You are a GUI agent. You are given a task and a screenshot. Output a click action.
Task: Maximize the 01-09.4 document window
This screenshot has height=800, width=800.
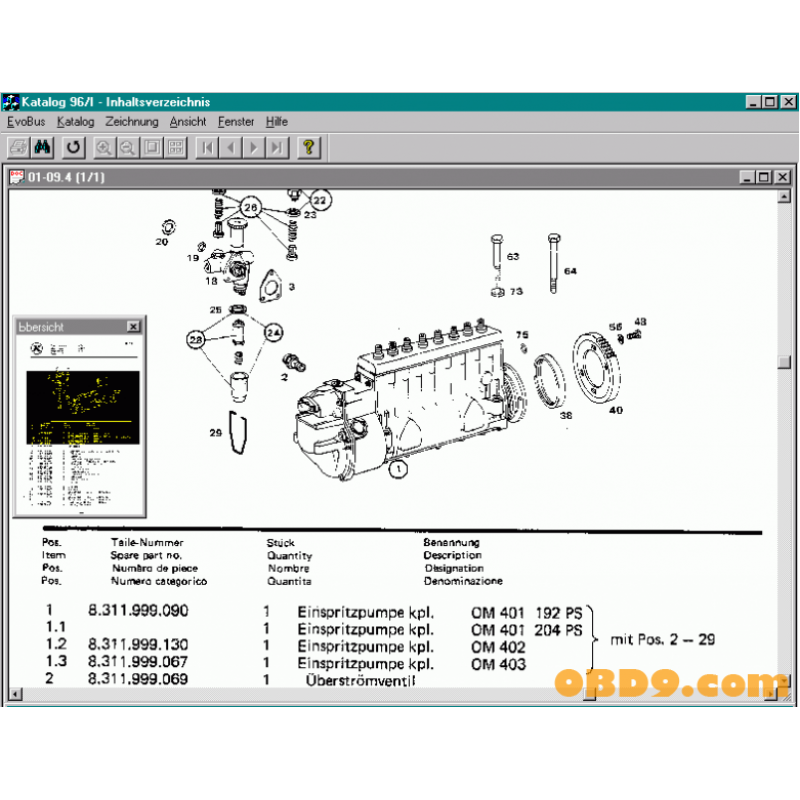[764, 177]
